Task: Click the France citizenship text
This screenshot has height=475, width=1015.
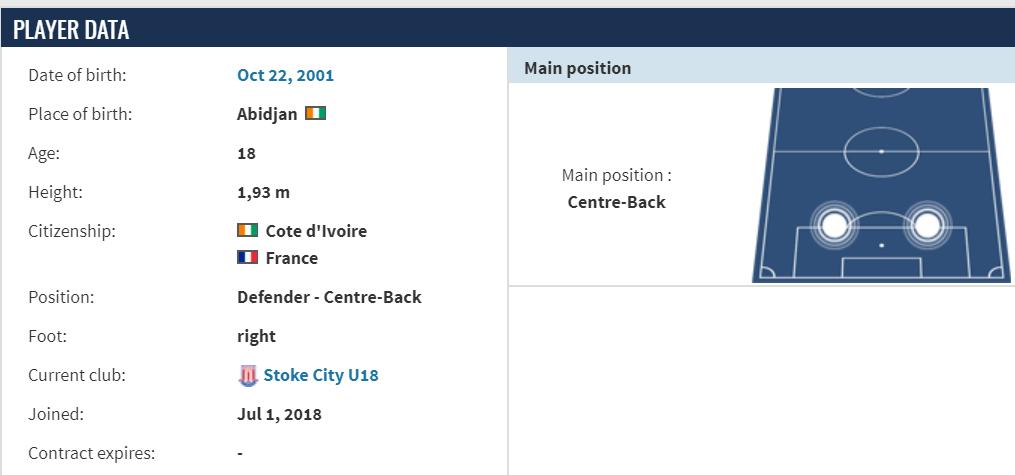Action: [x=292, y=258]
